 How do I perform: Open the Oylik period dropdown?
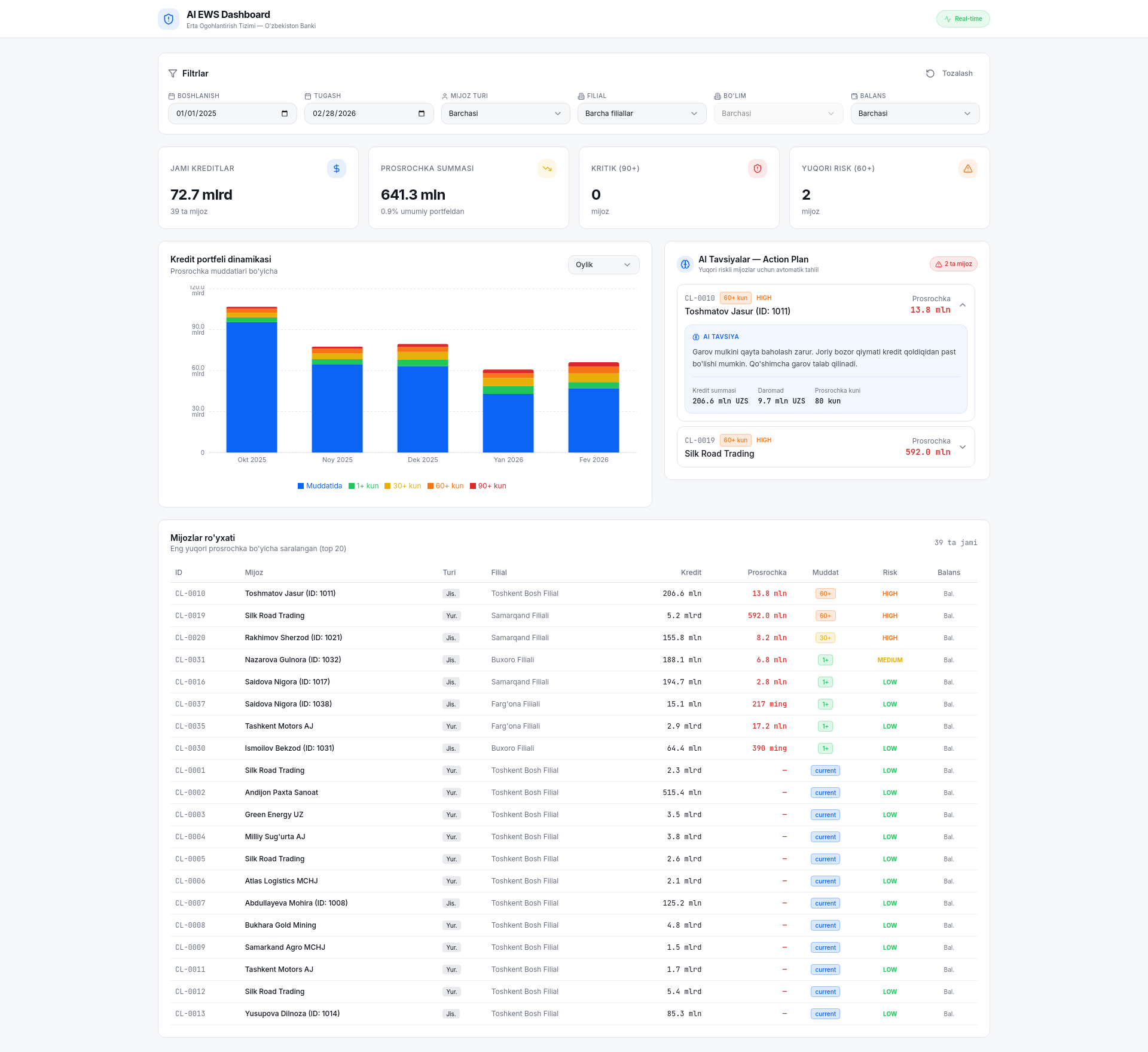(603, 265)
